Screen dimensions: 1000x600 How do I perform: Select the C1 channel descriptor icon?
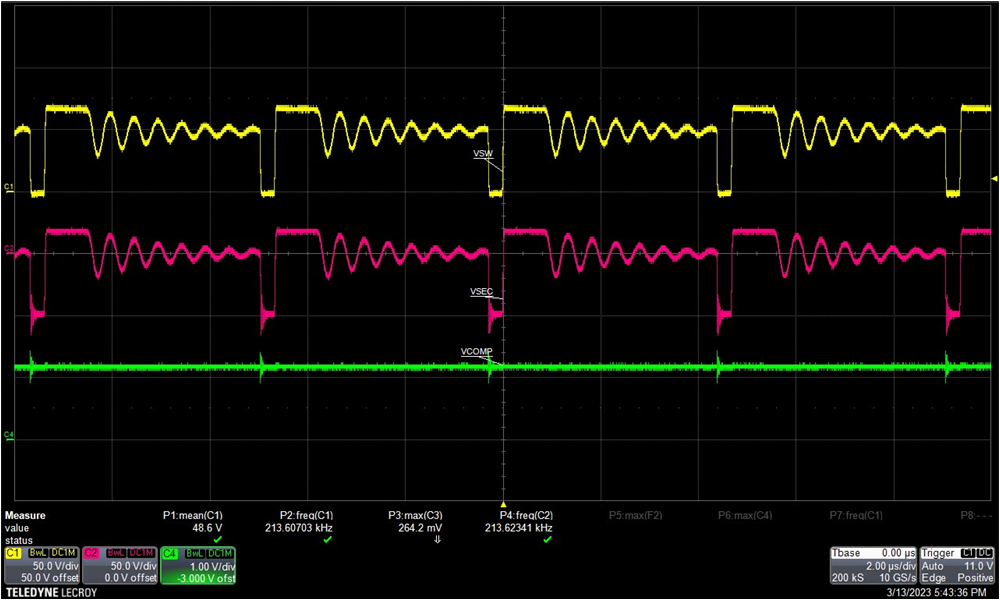[12, 552]
